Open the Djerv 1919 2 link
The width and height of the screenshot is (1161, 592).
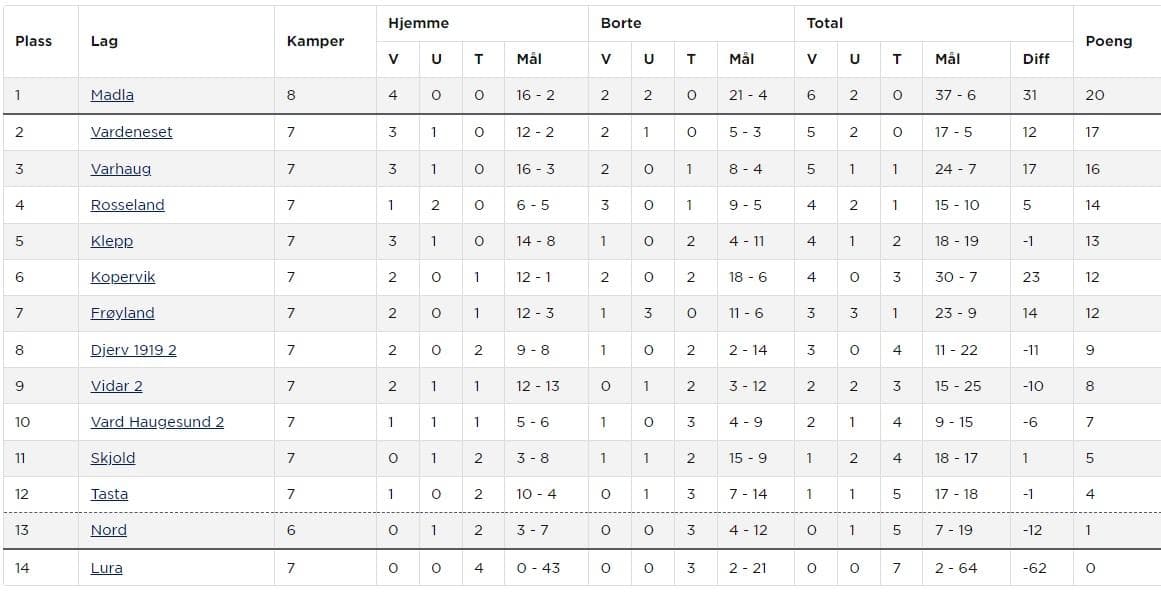pyautogui.click(x=133, y=350)
